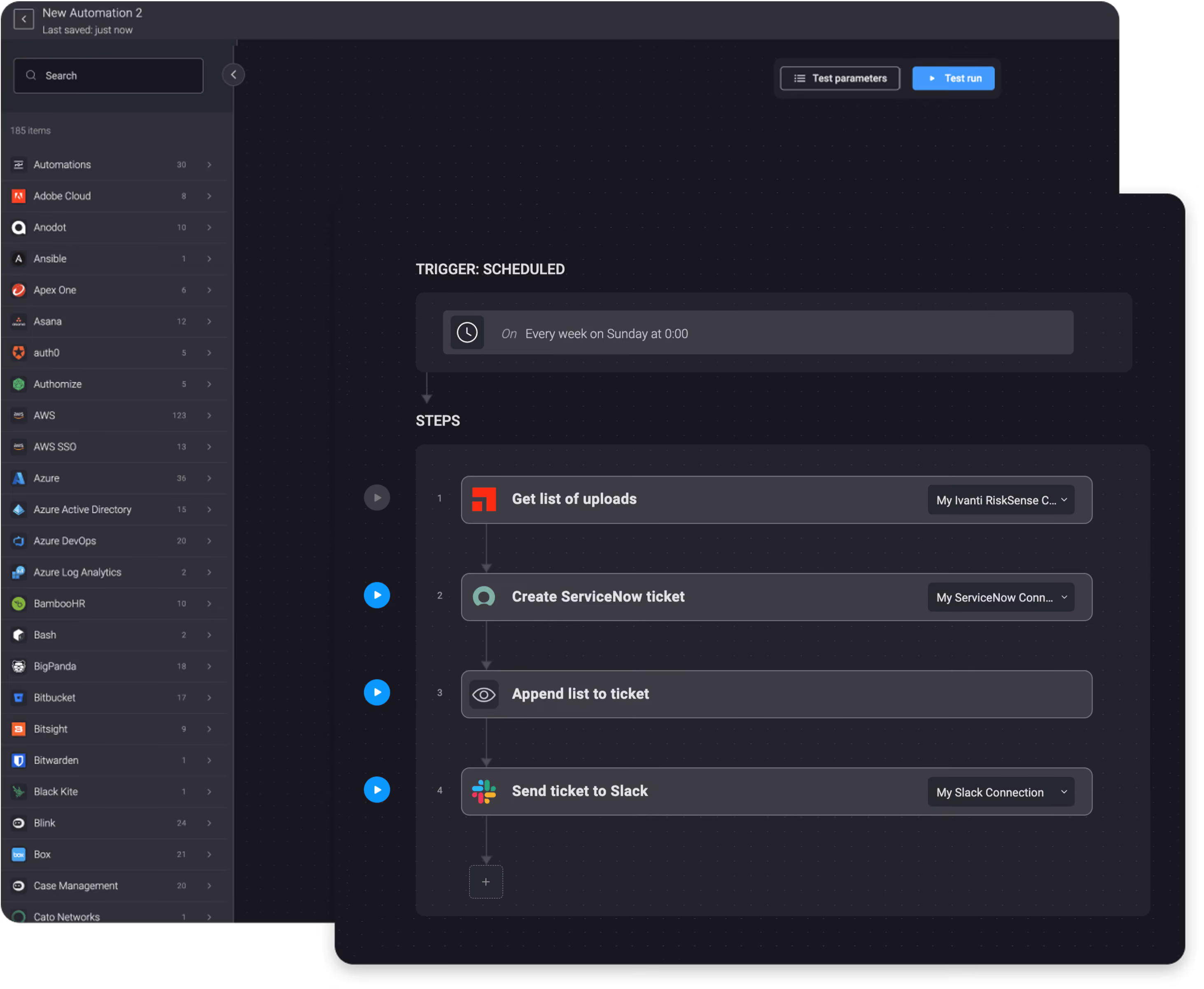Click the Test parameters button
Screen dimensions: 1204x989
point(840,78)
